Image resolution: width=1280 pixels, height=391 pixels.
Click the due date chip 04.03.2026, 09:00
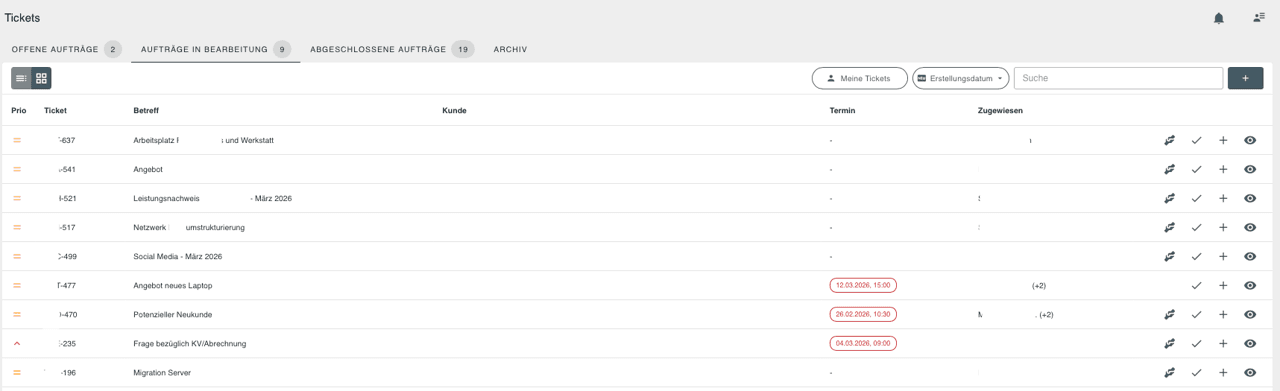pos(863,344)
